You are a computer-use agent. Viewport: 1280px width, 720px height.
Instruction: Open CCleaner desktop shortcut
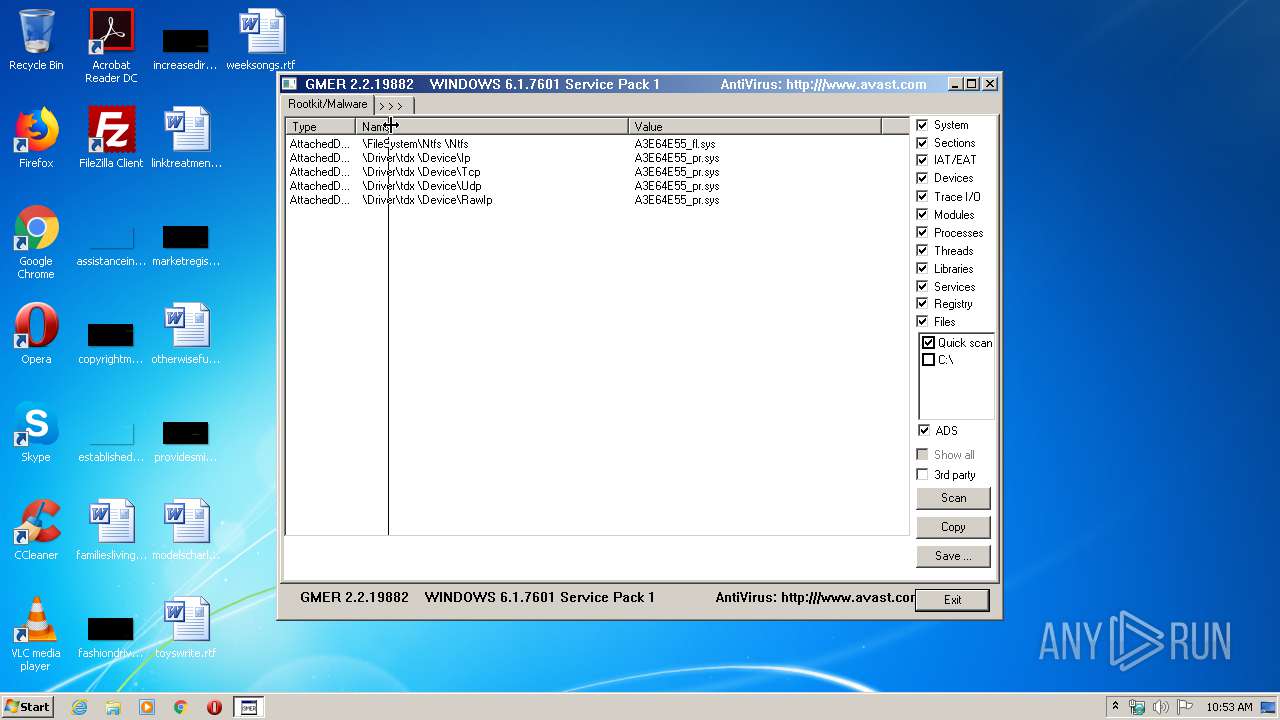point(36,530)
